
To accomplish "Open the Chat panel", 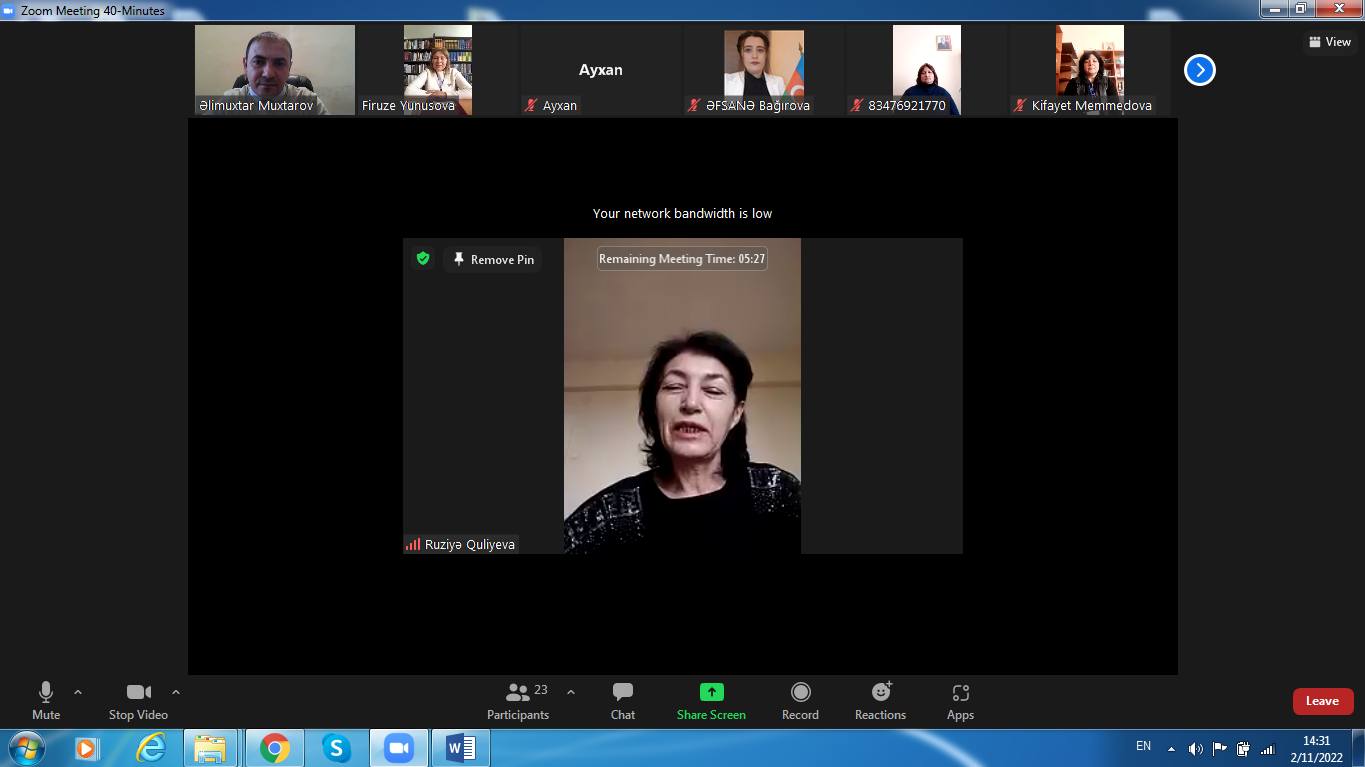I will click(x=622, y=700).
